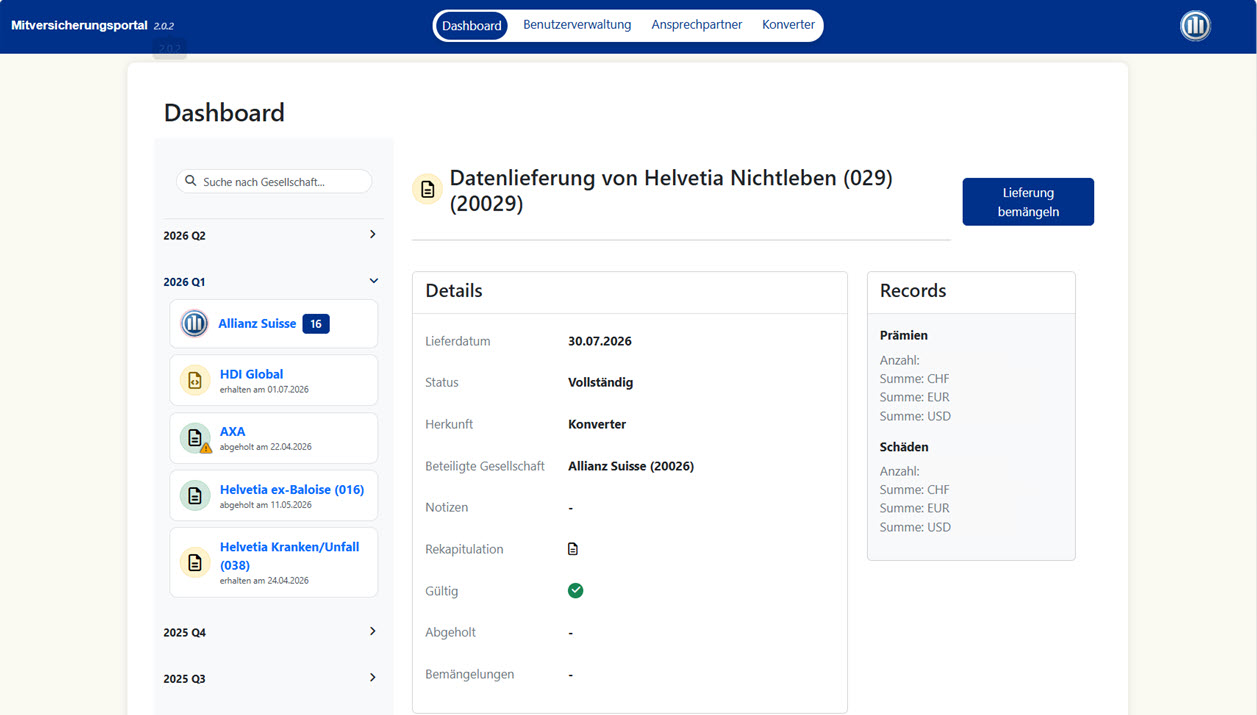
Task: Click the text erhalten am 01.07.2026
Action: [x=264, y=390]
